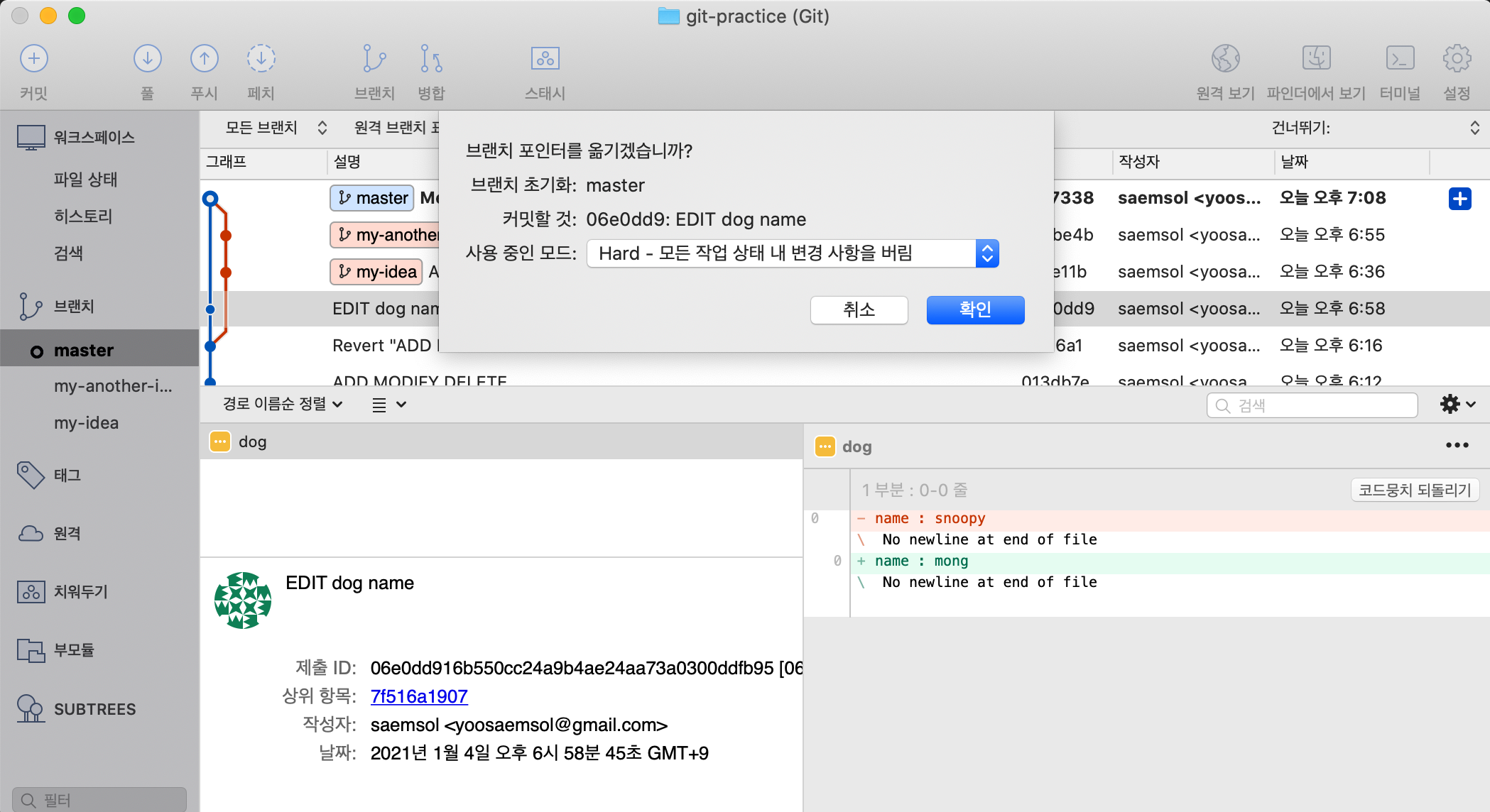Image resolution: width=1490 pixels, height=812 pixels.
Task: Click the blue plus icon in master row
Action: click(1459, 198)
